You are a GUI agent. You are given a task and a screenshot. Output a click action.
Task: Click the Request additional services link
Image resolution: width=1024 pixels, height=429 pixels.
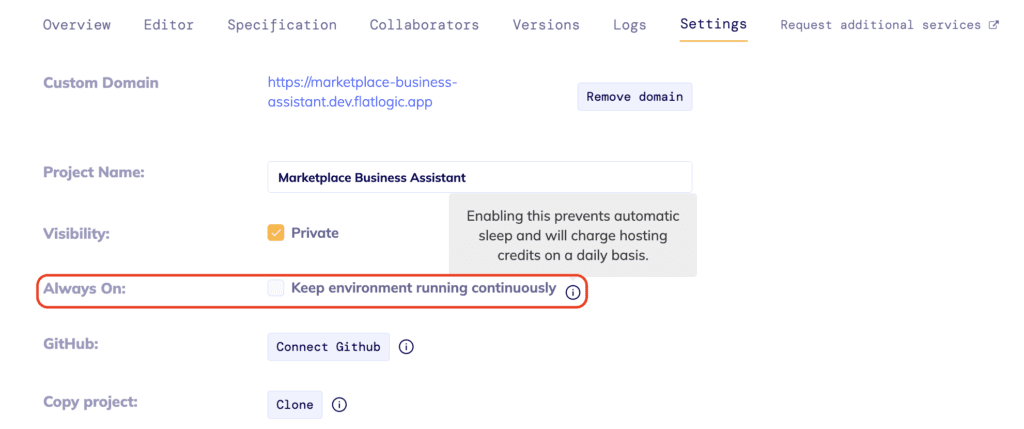pos(880,25)
